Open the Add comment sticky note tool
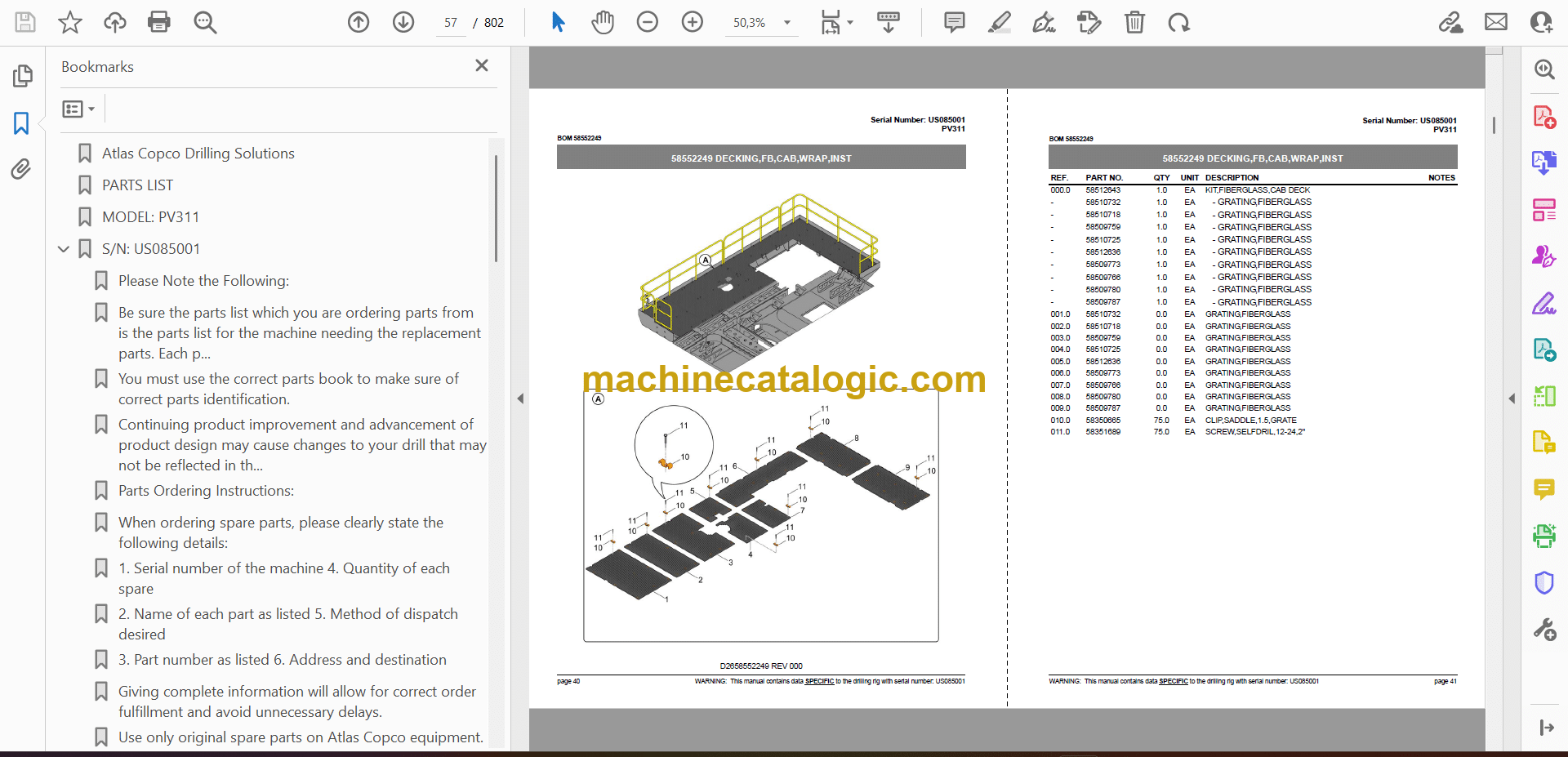 pos(954,22)
